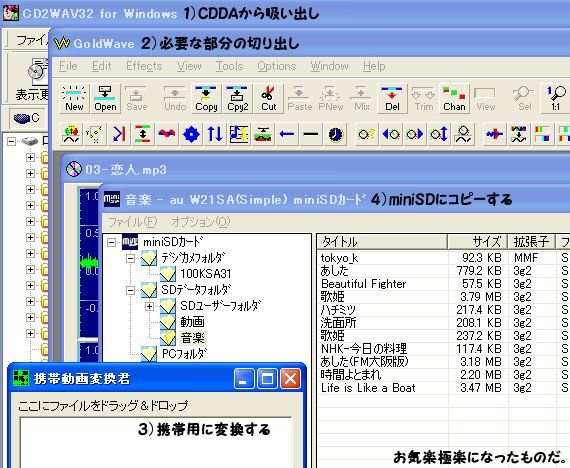Viewport: 570px width, 468px height.
Task: Open the File menu in GoldWave
Action: coord(68,66)
